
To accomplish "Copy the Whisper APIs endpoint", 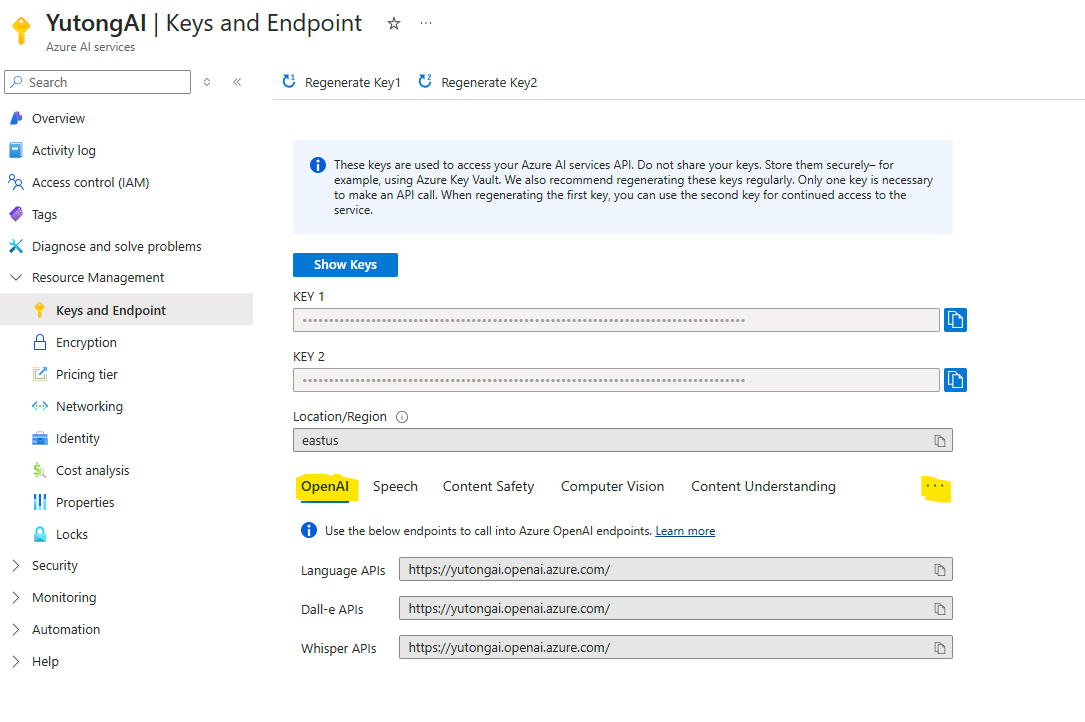I will [x=940, y=648].
